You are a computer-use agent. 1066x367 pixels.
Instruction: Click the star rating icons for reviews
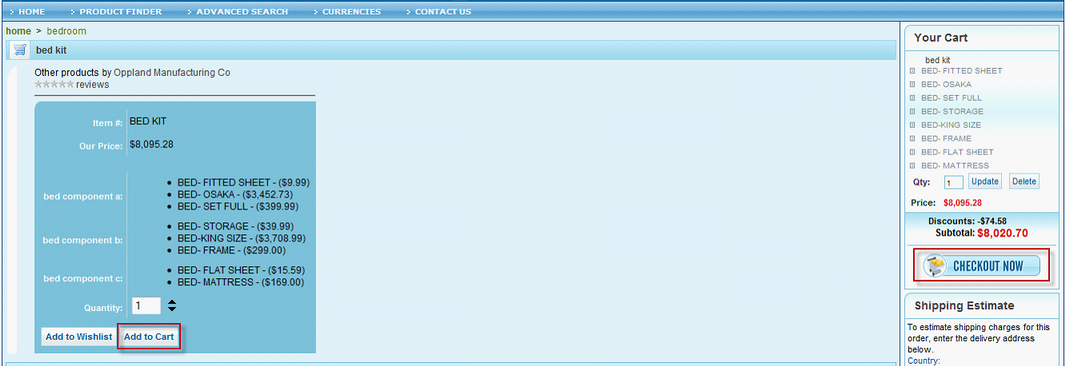[x=54, y=85]
